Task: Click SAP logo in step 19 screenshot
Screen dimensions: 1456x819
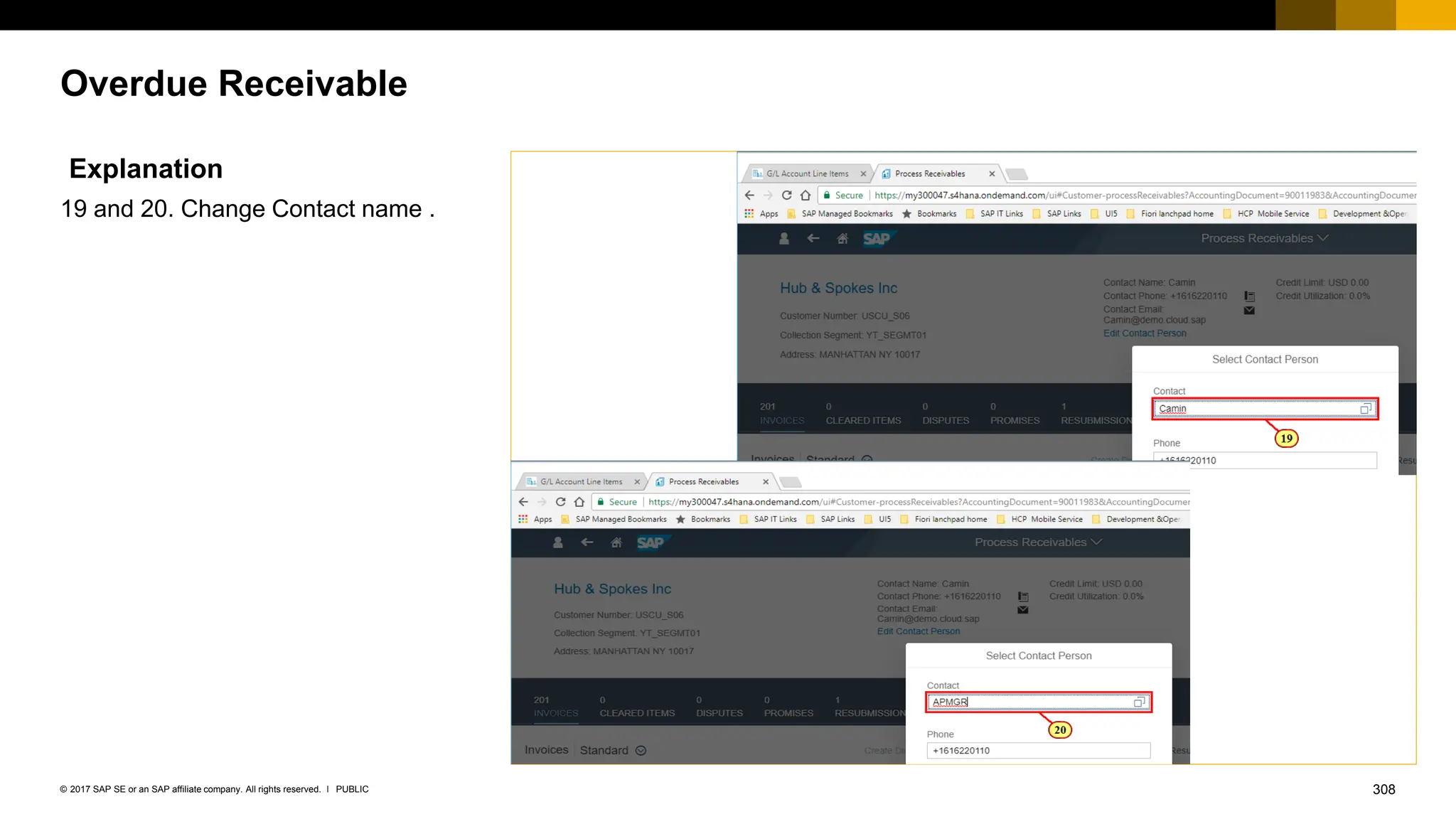Action: [x=877, y=239]
